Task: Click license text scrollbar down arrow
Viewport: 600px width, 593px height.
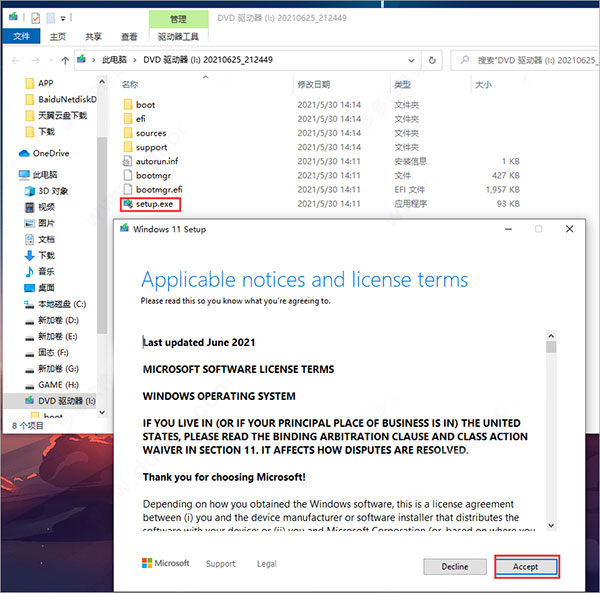Action: point(551,525)
